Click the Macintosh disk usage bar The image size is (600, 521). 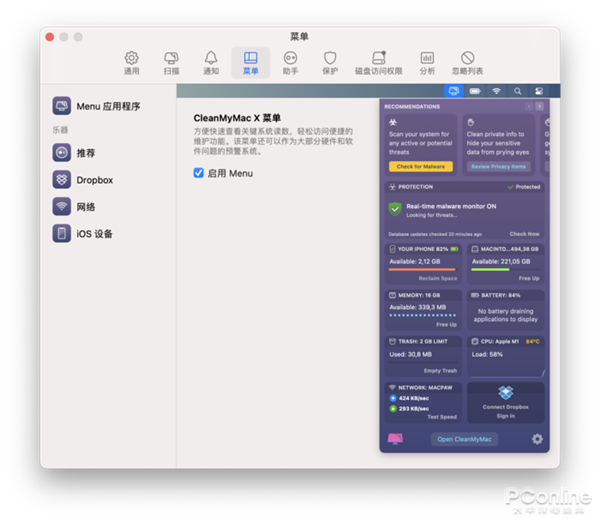[505, 270]
